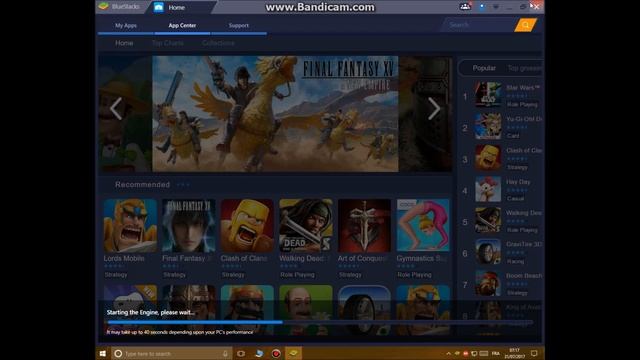
Task: Click Boom Beach title in Popular list
Action: [524, 276]
